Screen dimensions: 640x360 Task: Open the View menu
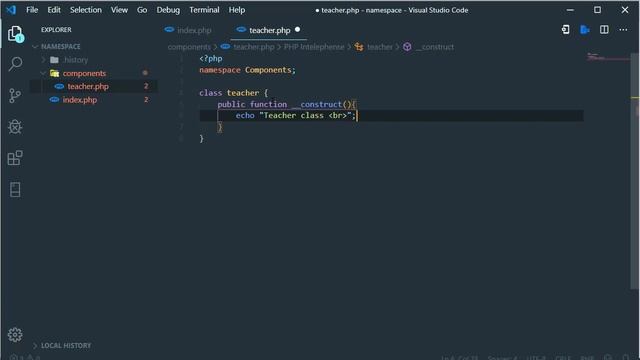point(119,10)
